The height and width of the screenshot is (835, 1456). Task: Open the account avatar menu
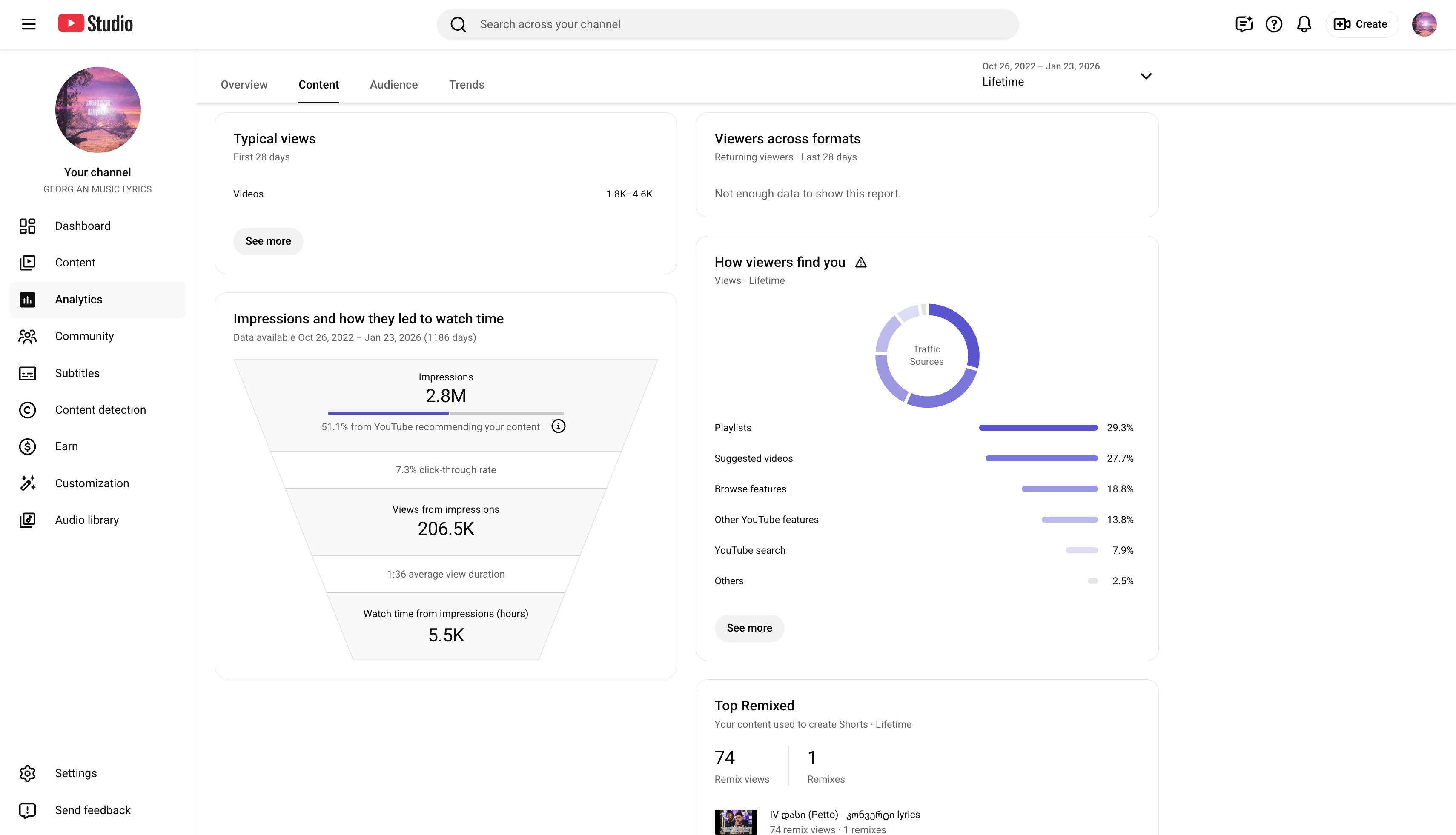1424,24
